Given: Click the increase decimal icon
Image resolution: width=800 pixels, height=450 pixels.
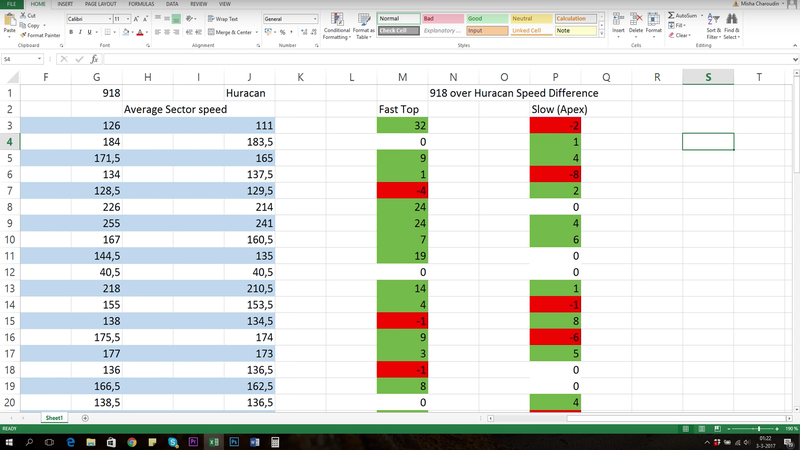Looking at the screenshot, I should click(x=304, y=32).
